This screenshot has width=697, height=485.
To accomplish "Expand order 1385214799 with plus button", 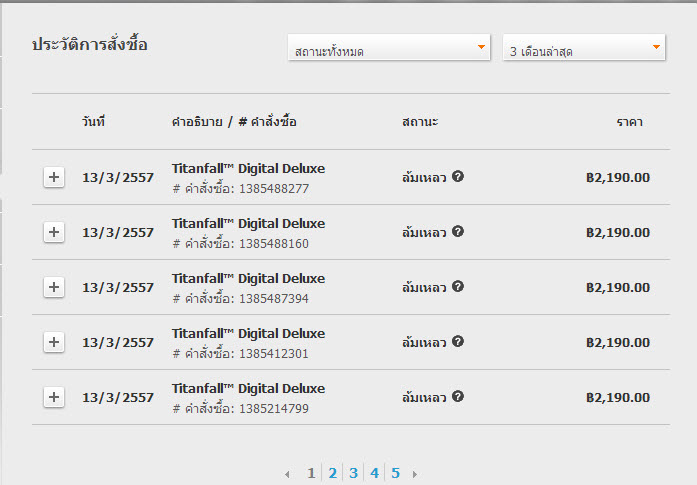I will 54,397.
